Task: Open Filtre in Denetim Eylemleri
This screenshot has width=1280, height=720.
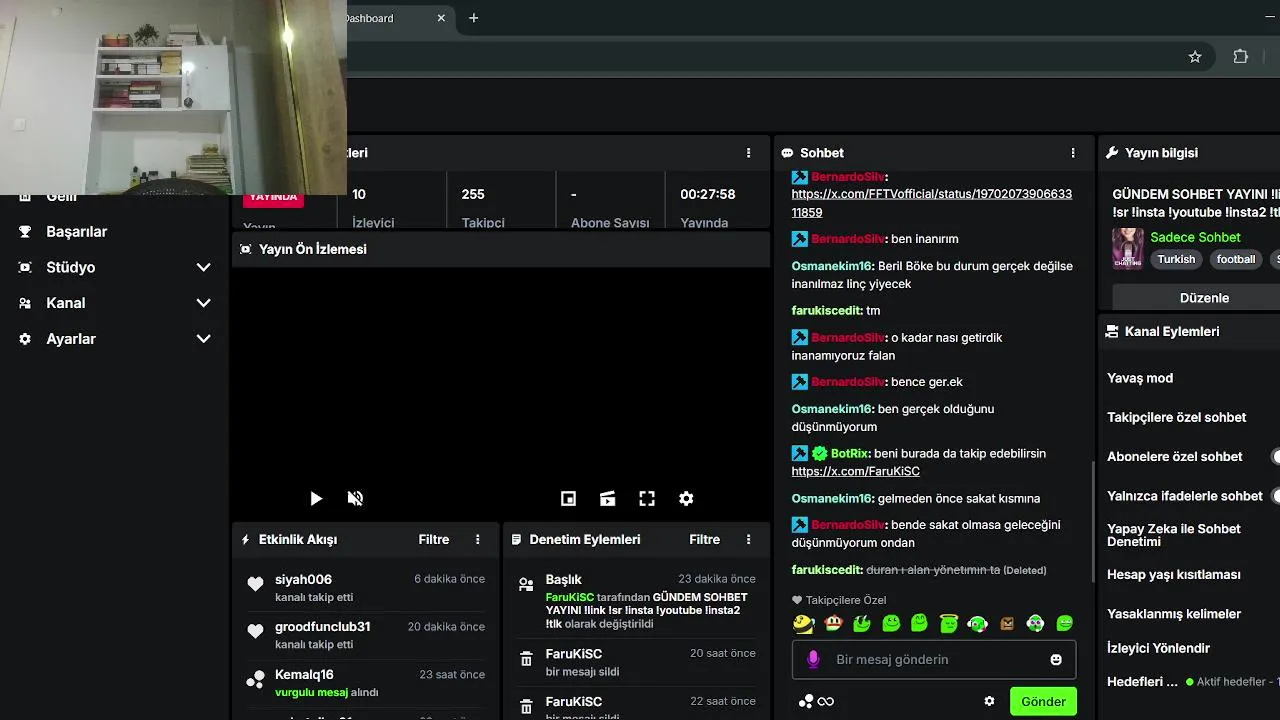Action: coord(705,539)
